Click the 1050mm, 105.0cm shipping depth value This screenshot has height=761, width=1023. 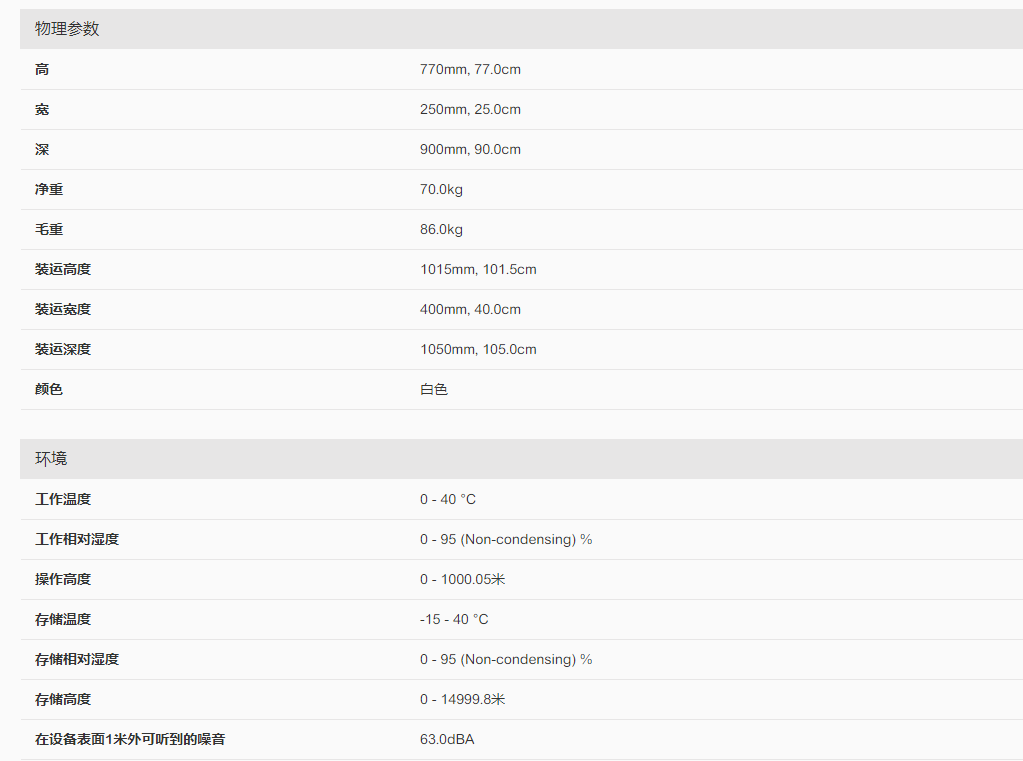coord(478,349)
